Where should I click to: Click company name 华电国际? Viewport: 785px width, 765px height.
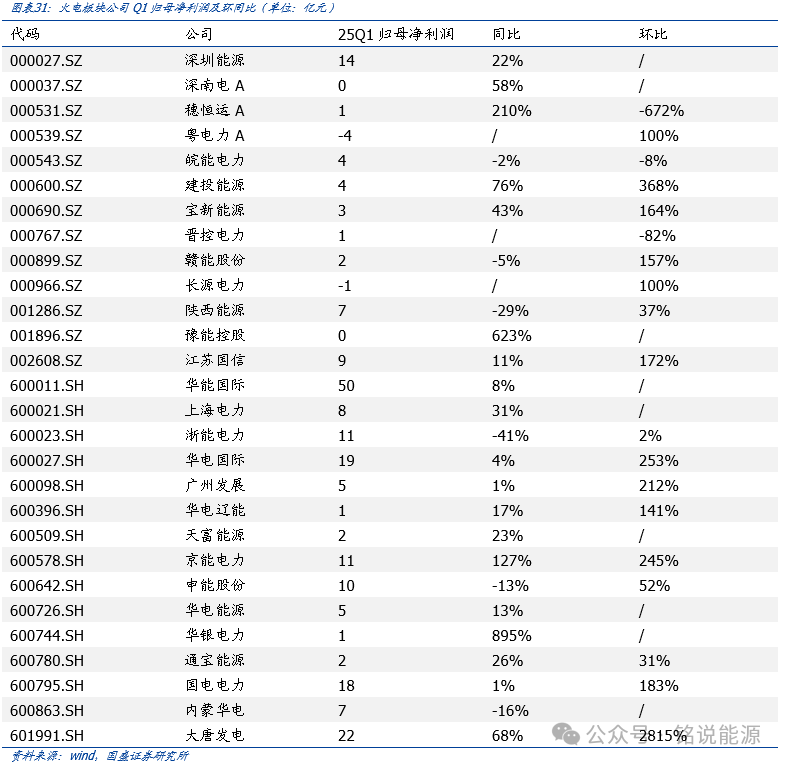215,461
